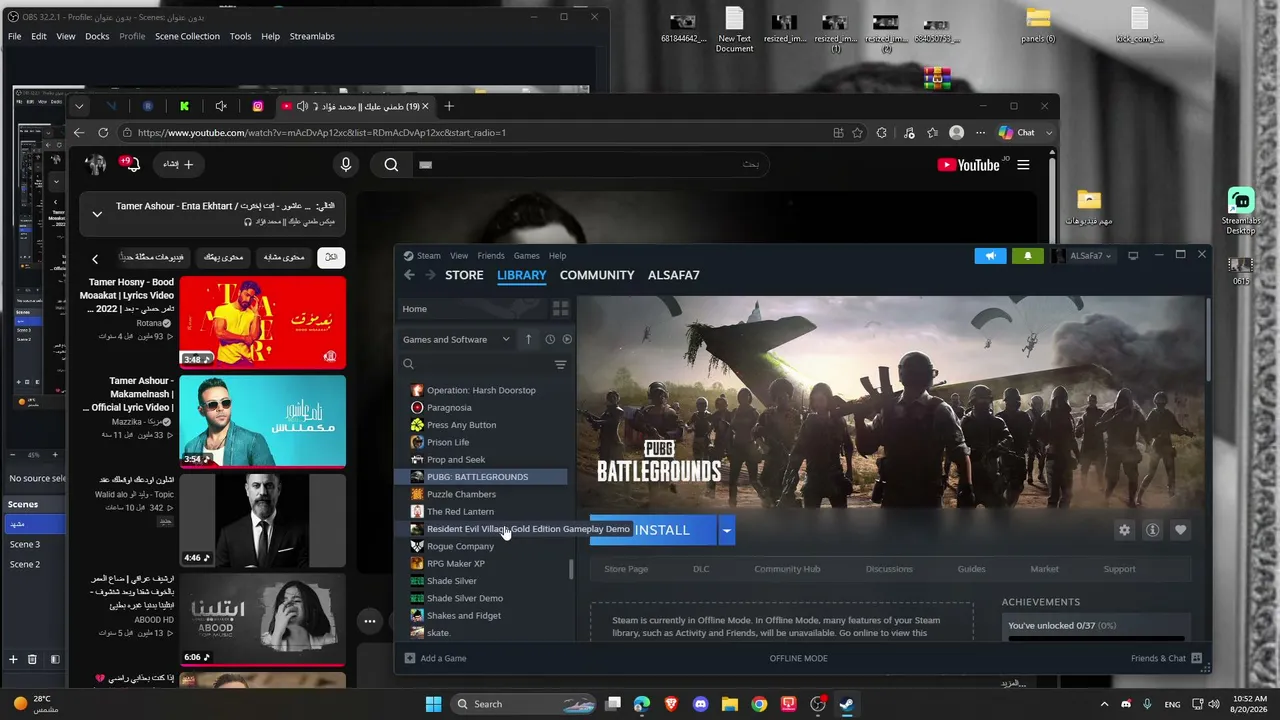Open the Steam COMMUNITY tab
The width and height of the screenshot is (1280, 720).
[597, 275]
